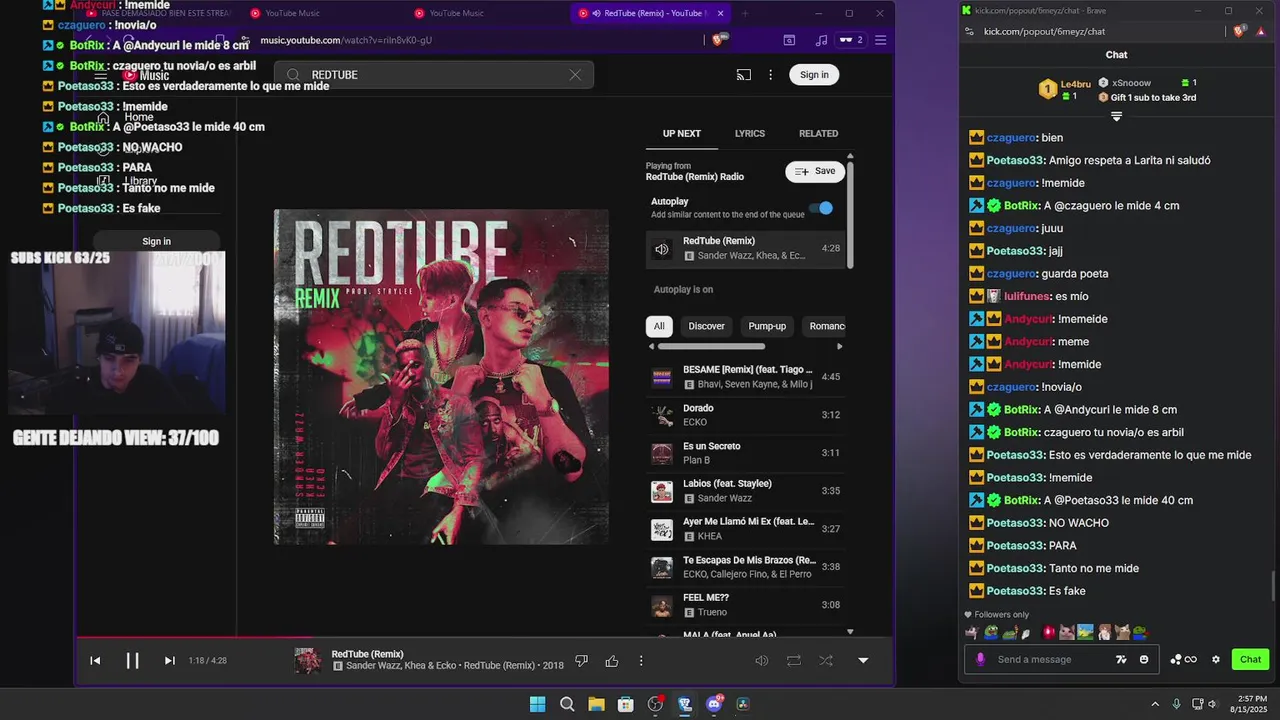This screenshot has width=1280, height=720.
Task: Play FEEL ME?? by Trueno
Action: point(745,605)
